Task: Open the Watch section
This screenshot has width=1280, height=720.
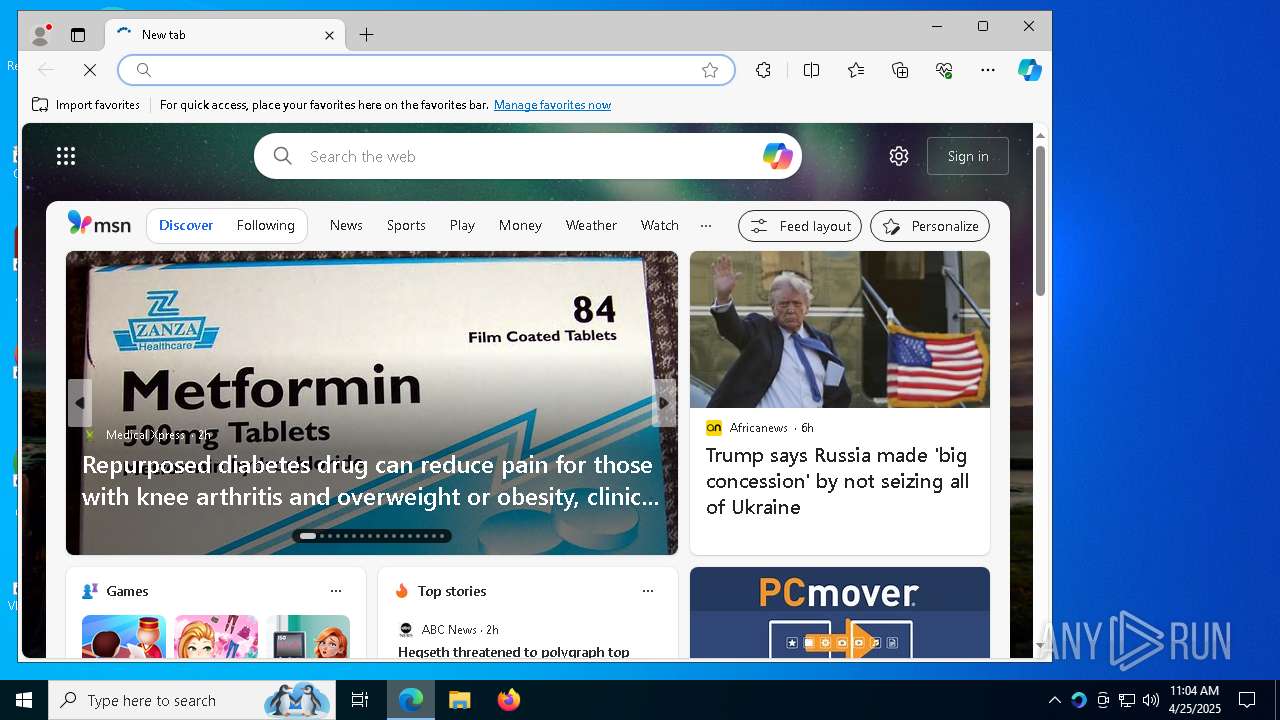Action: pos(660,226)
